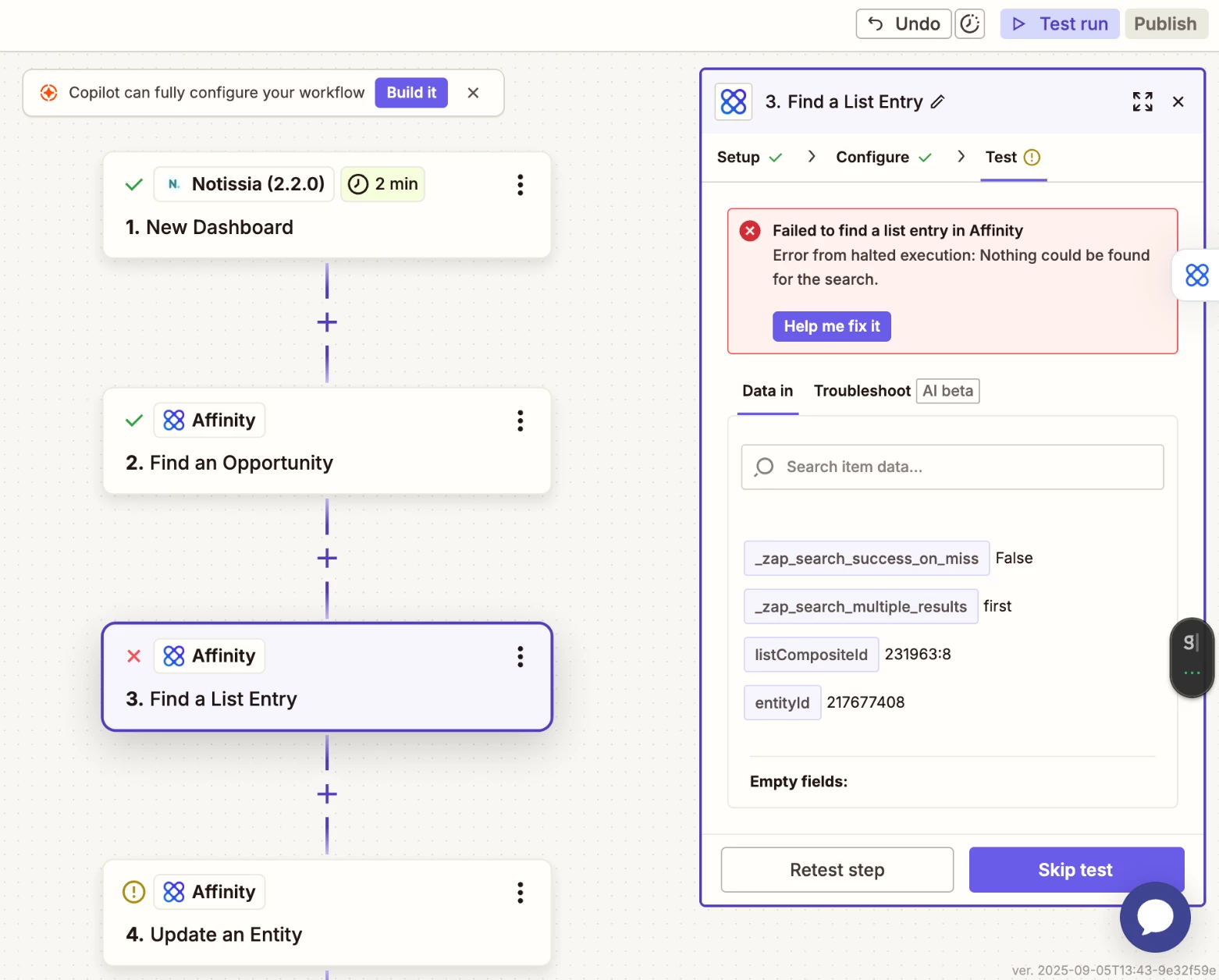
Task: Click the red error icon in alert
Action: point(750,230)
